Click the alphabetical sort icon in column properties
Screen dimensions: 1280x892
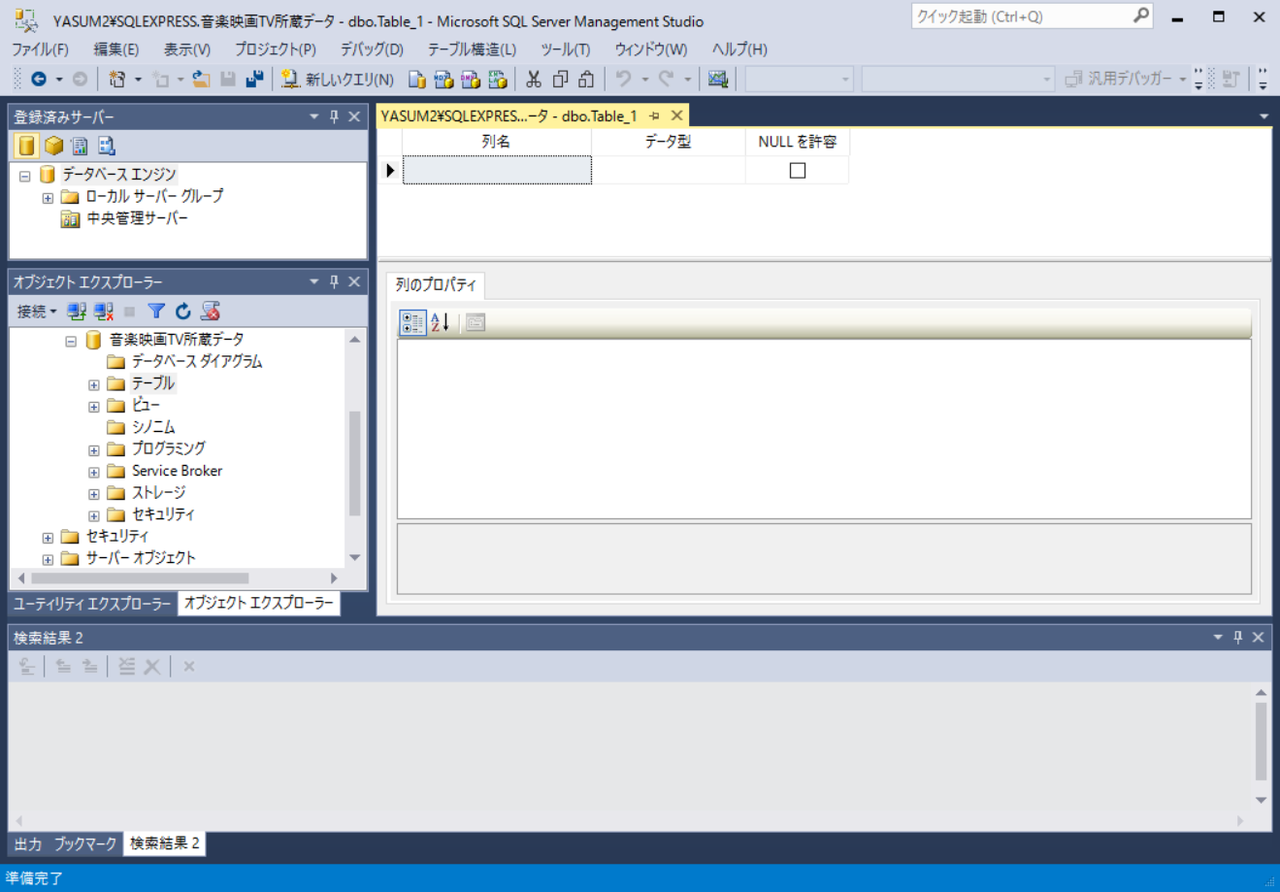tap(440, 322)
